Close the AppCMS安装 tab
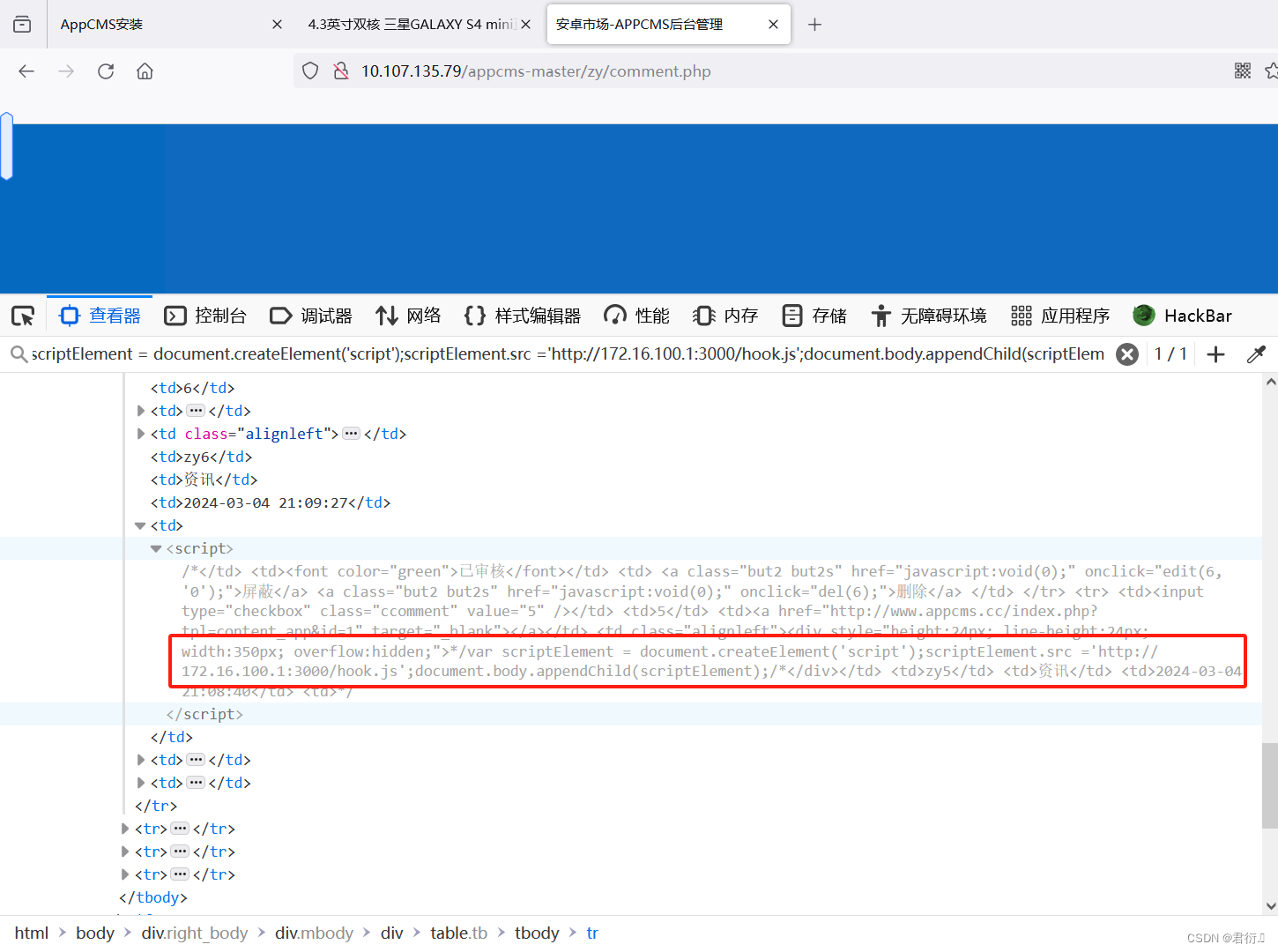Image resolution: width=1278 pixels, height=952 pixels. pyautogui.click(x=277, y=25)
